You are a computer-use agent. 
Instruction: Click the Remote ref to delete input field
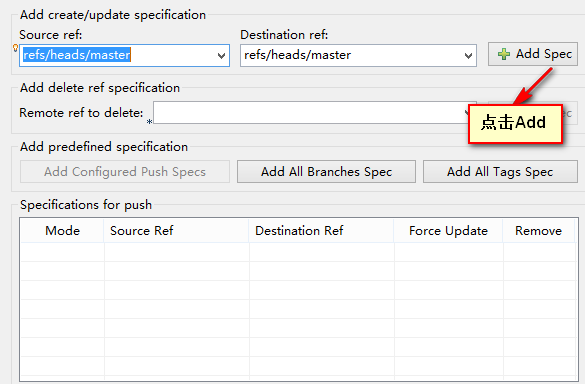pos(310,112)
